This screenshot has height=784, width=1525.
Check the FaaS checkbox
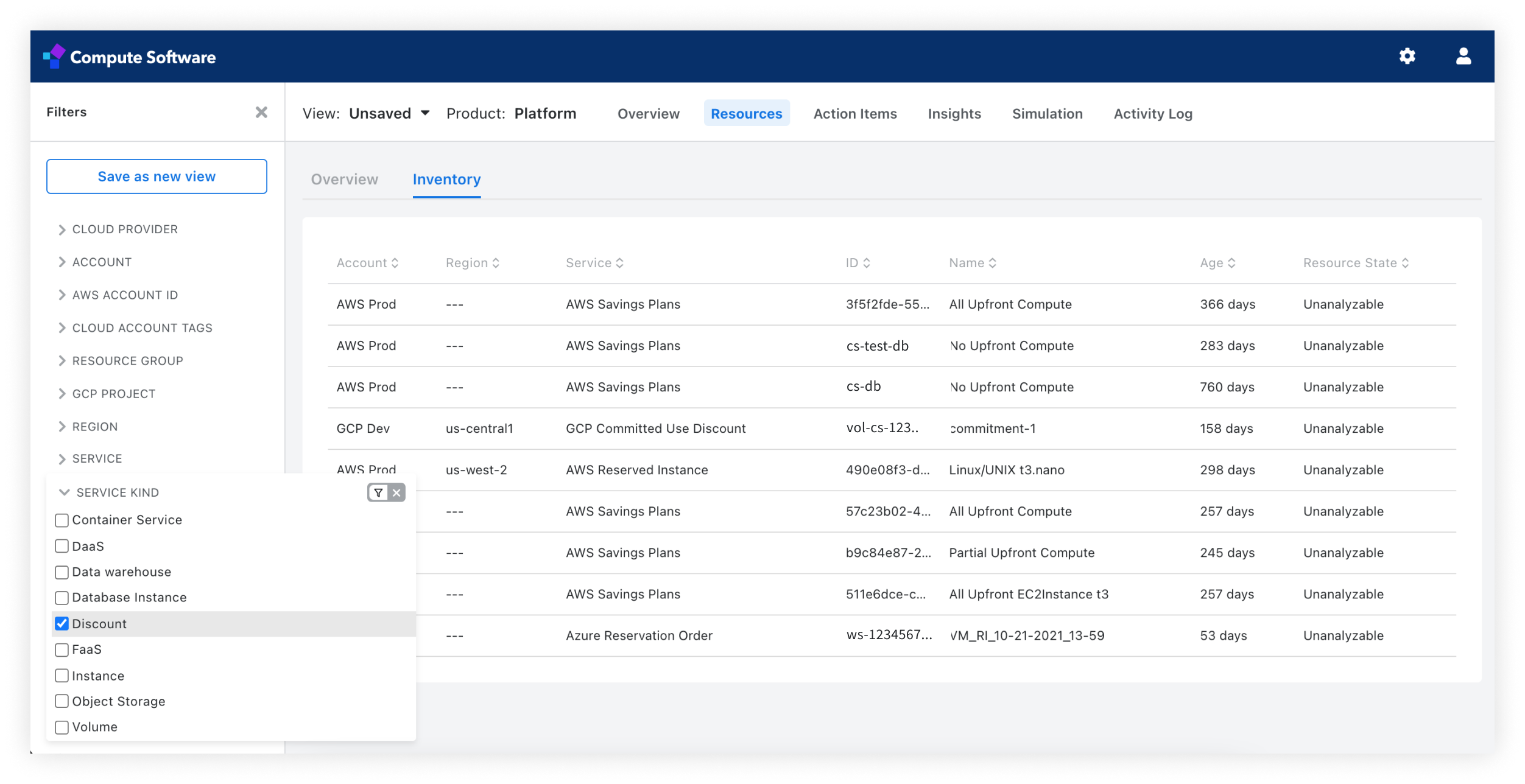[x=62, y=650]
